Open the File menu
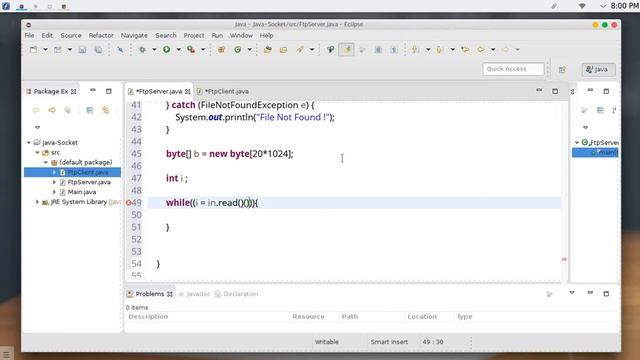This screenshot has height=360, width=640. tap(29, 36)
